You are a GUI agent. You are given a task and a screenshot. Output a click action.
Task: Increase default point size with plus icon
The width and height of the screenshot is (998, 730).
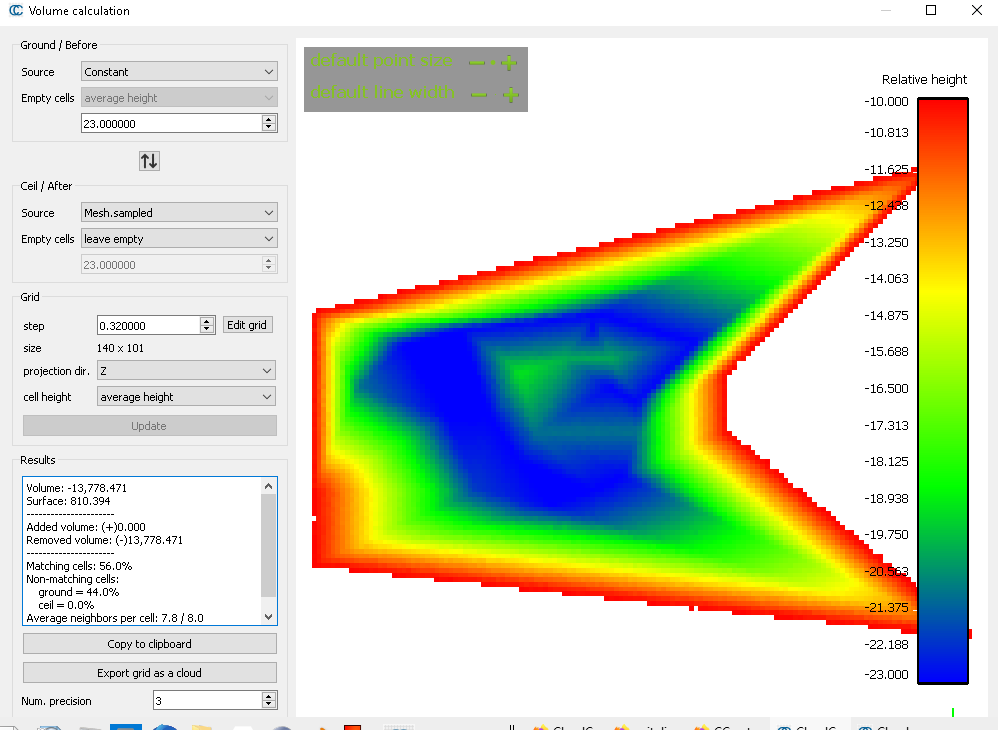point(509,63)
